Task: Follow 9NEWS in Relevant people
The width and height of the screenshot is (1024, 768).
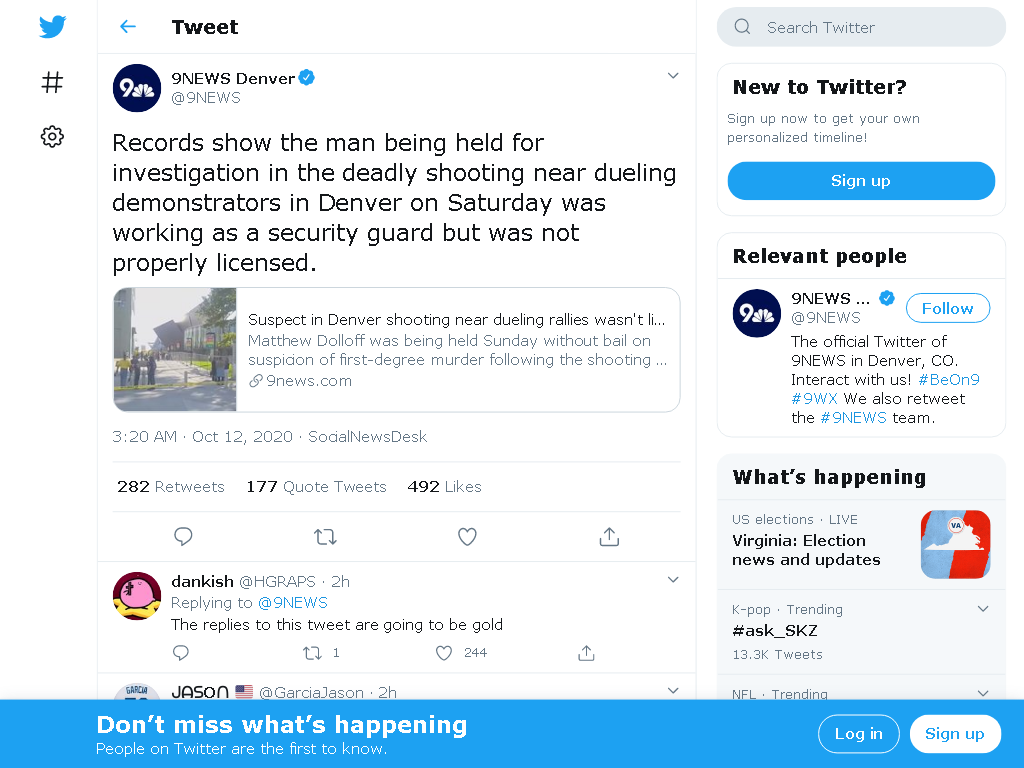Action: point(948,308)
